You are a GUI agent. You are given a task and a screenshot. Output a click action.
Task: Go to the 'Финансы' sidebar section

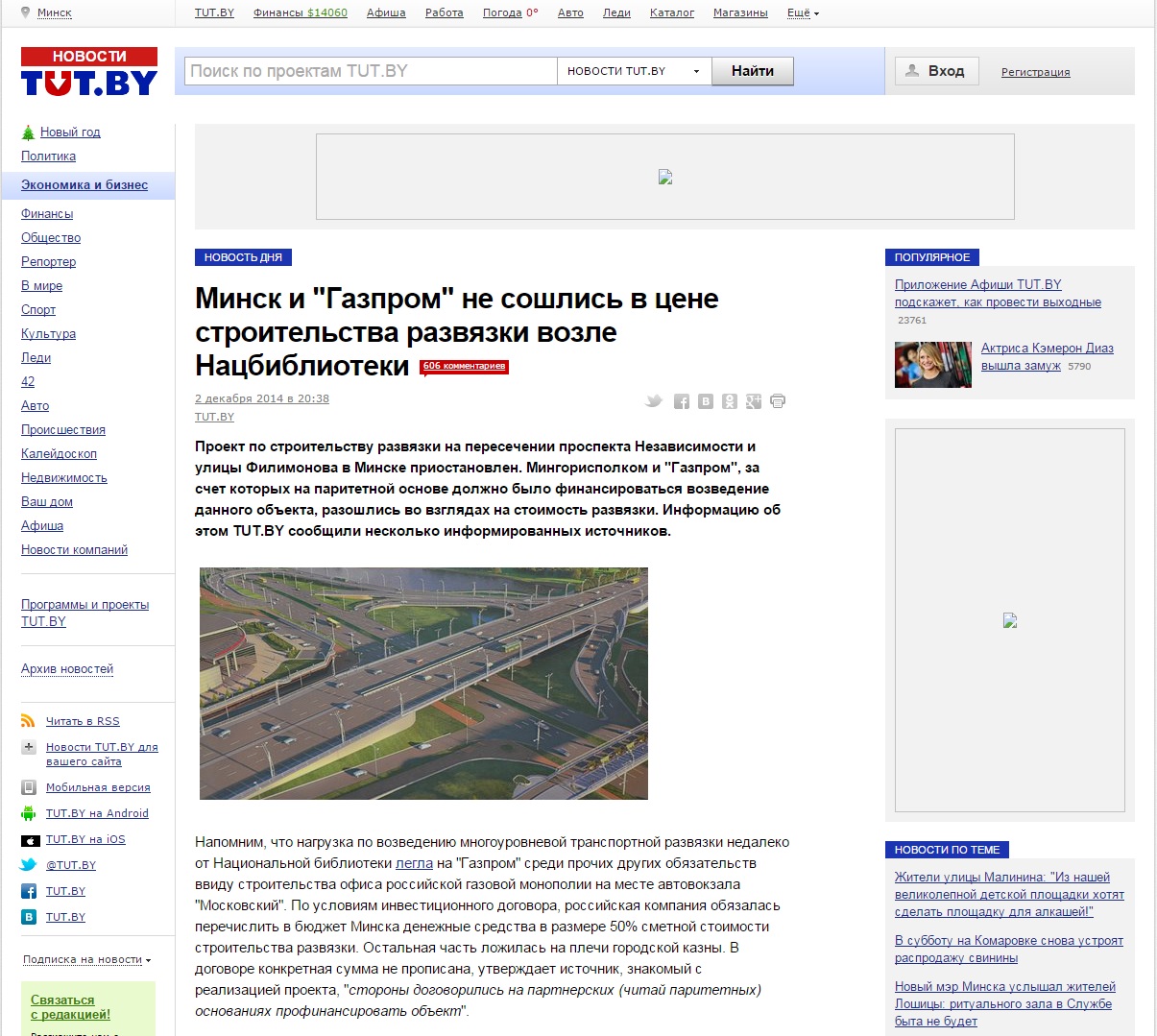[x=47, y=214]
